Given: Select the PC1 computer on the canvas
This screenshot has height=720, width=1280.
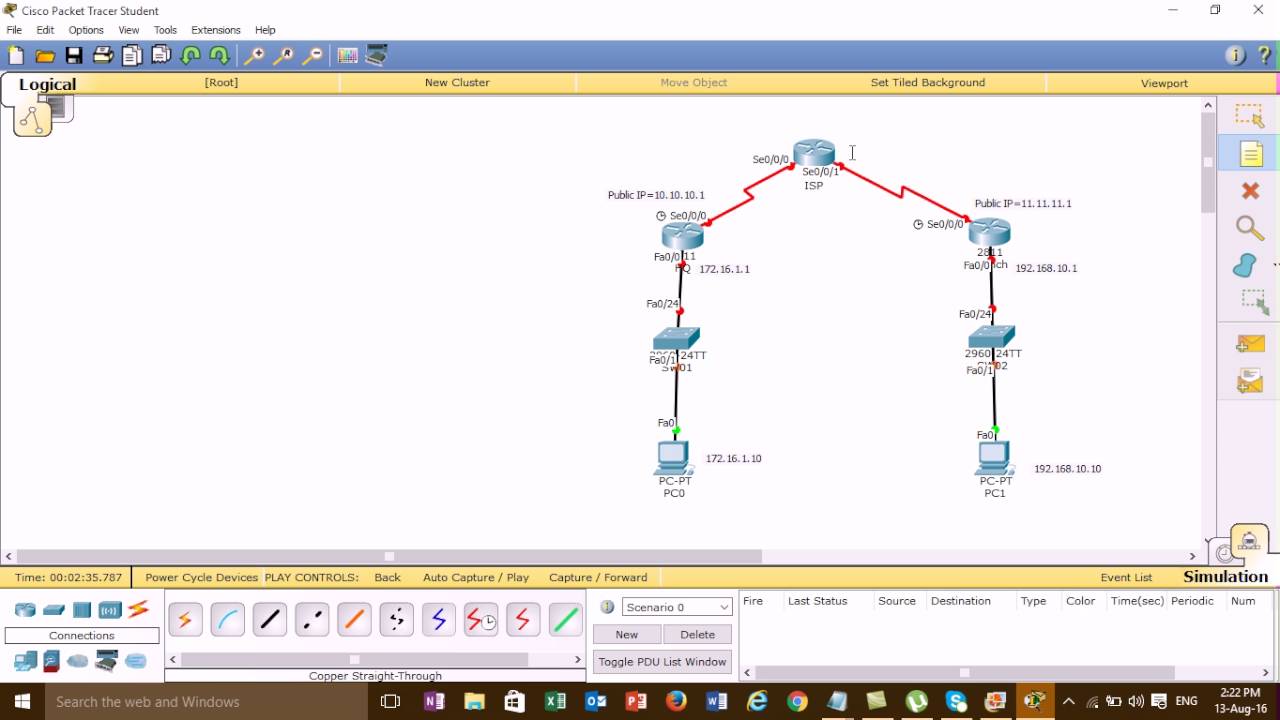Looking at the screenshot, I should [x=994, y=458].
